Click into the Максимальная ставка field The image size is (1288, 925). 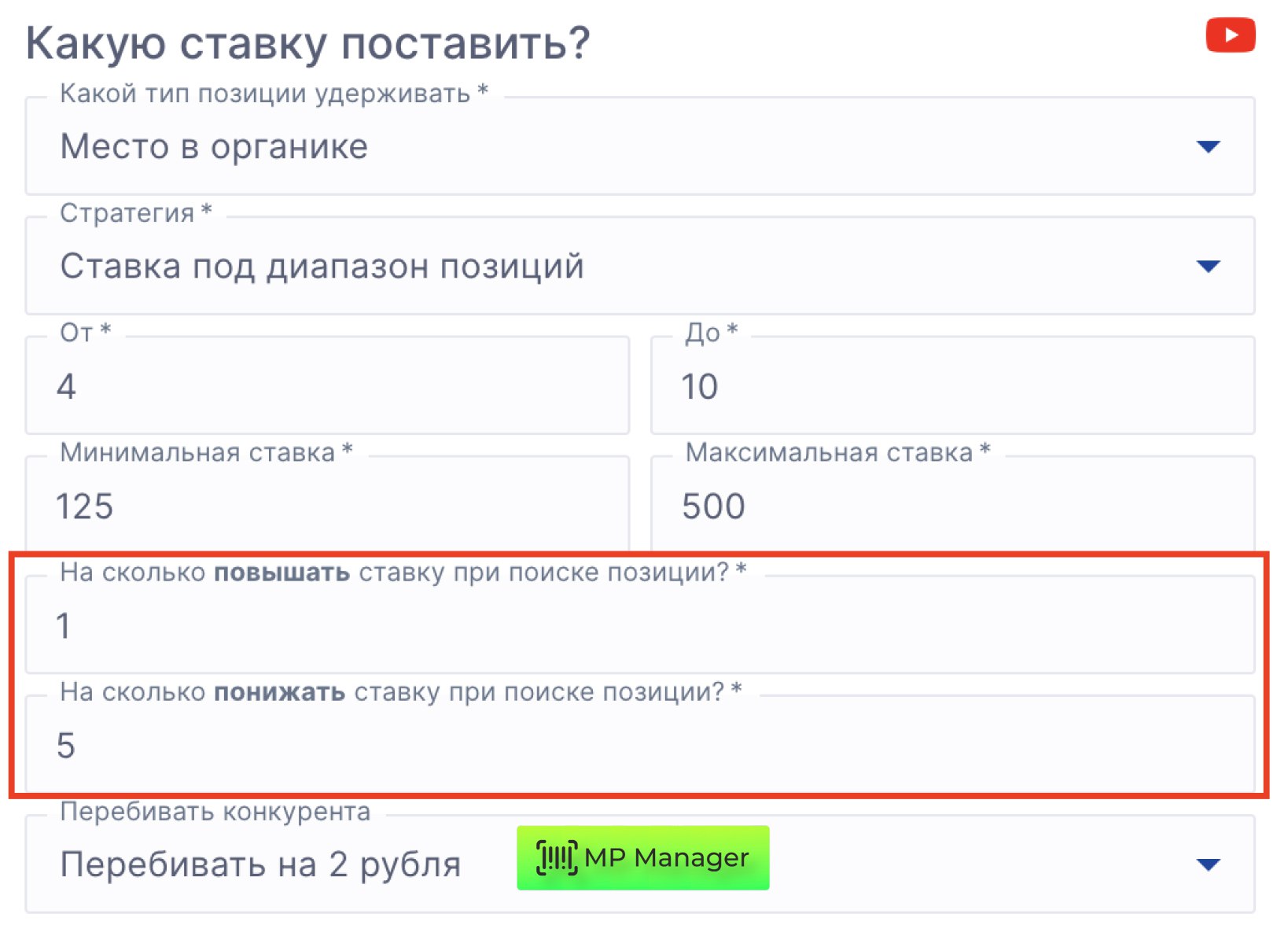[951, 507]
